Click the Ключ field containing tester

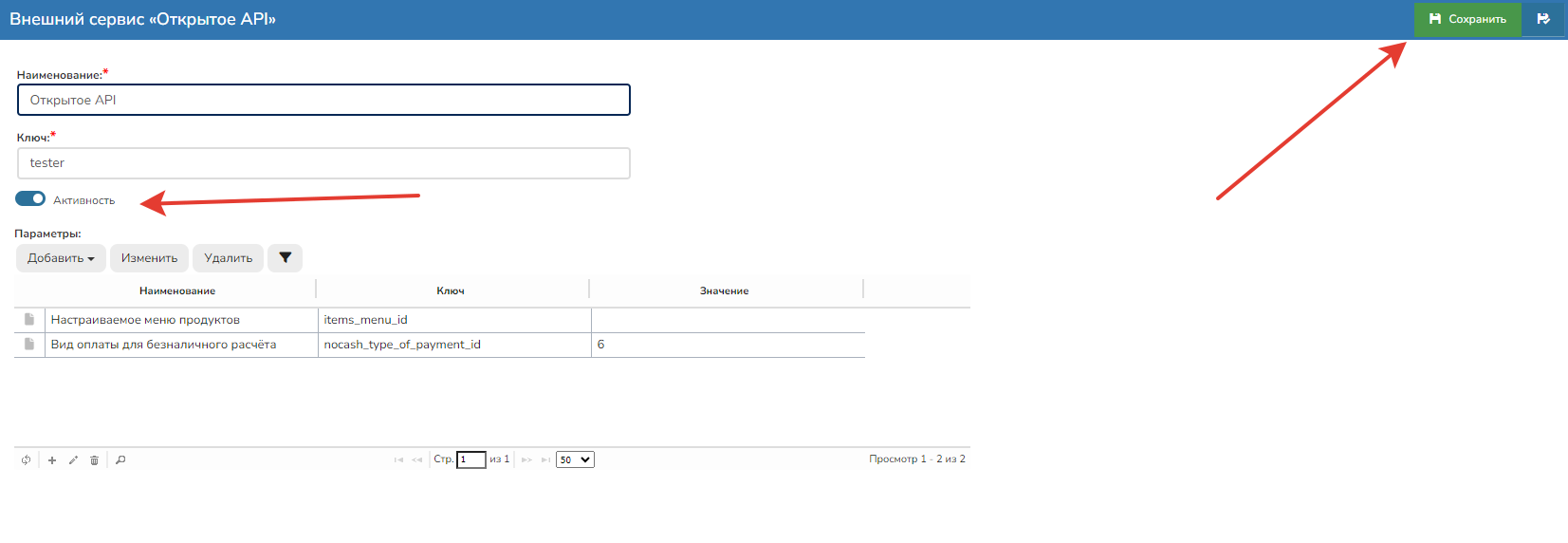[x=323, y=163]
